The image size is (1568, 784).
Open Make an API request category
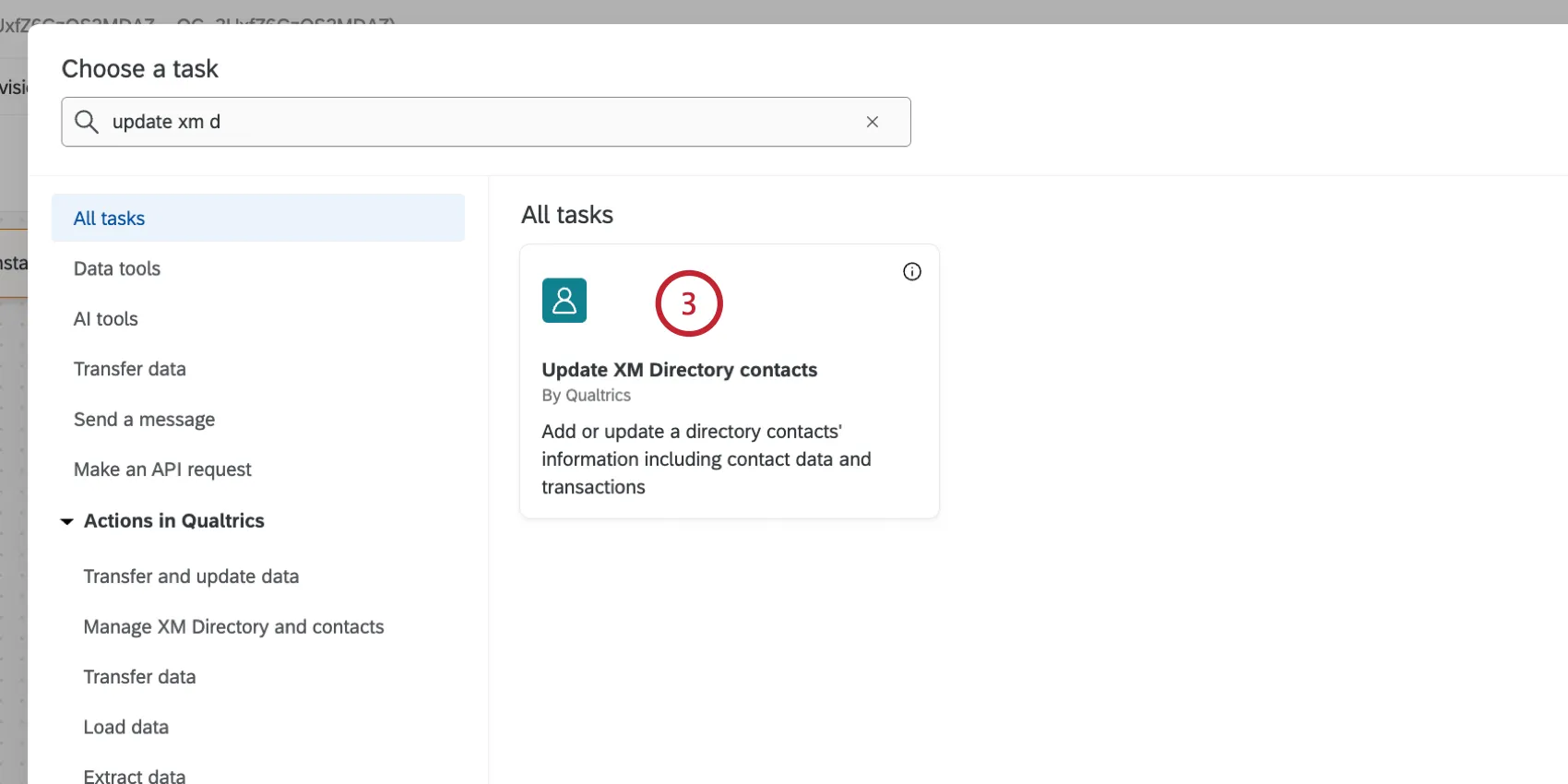point(162,469)
